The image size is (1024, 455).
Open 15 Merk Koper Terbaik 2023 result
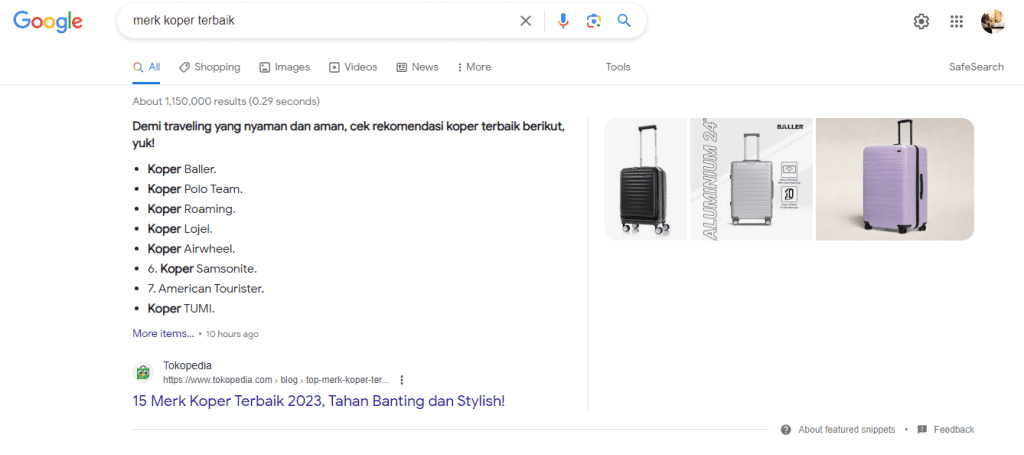coord(319,401)
